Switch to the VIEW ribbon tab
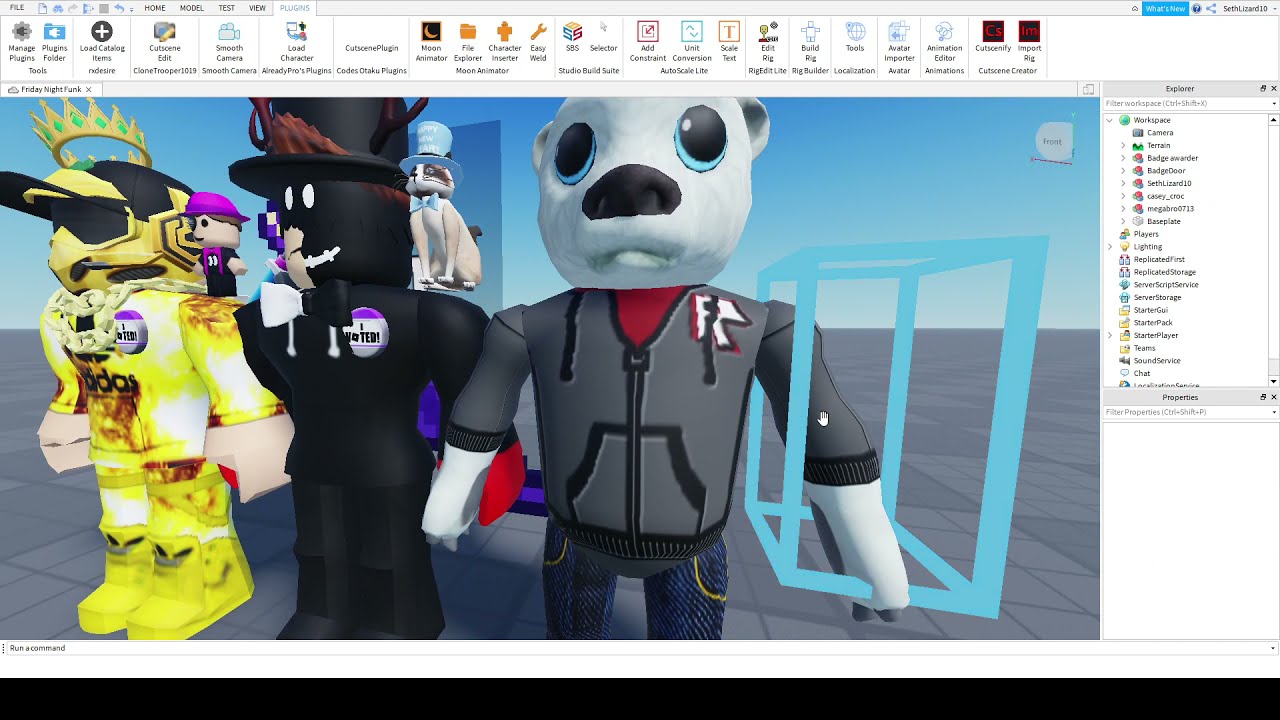 pyautogui.click(x=258, y=8)
